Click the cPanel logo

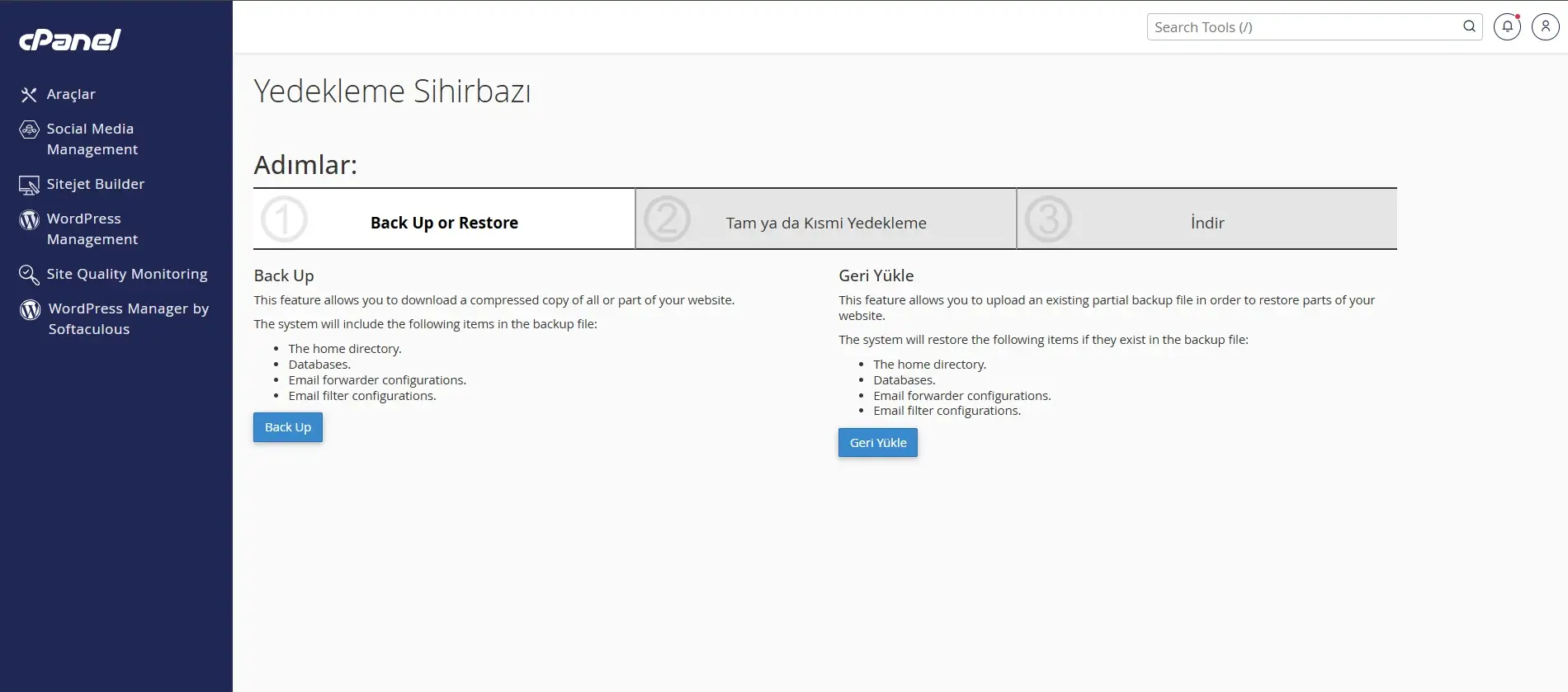(70, 40)
